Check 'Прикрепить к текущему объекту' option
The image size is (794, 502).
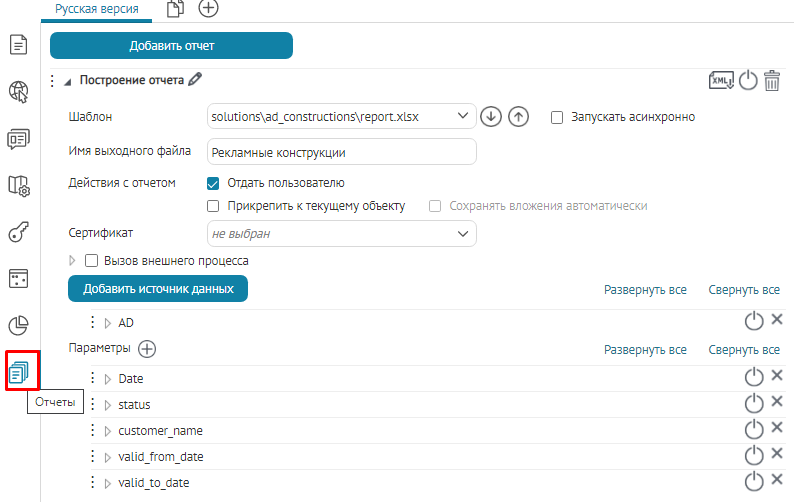pos(213,206)
